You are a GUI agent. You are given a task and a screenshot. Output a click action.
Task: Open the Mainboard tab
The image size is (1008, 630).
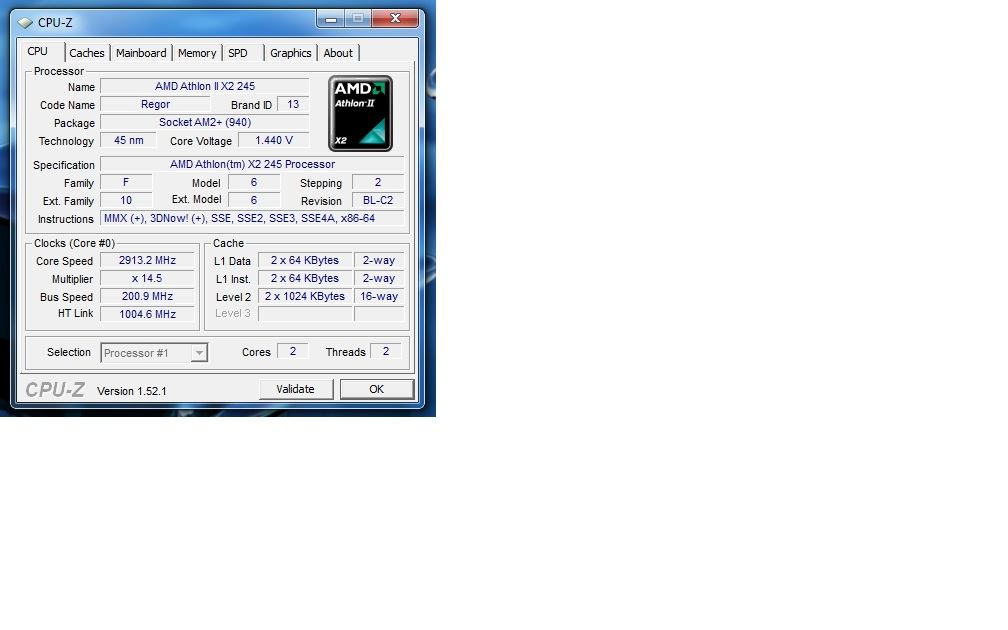141,53
